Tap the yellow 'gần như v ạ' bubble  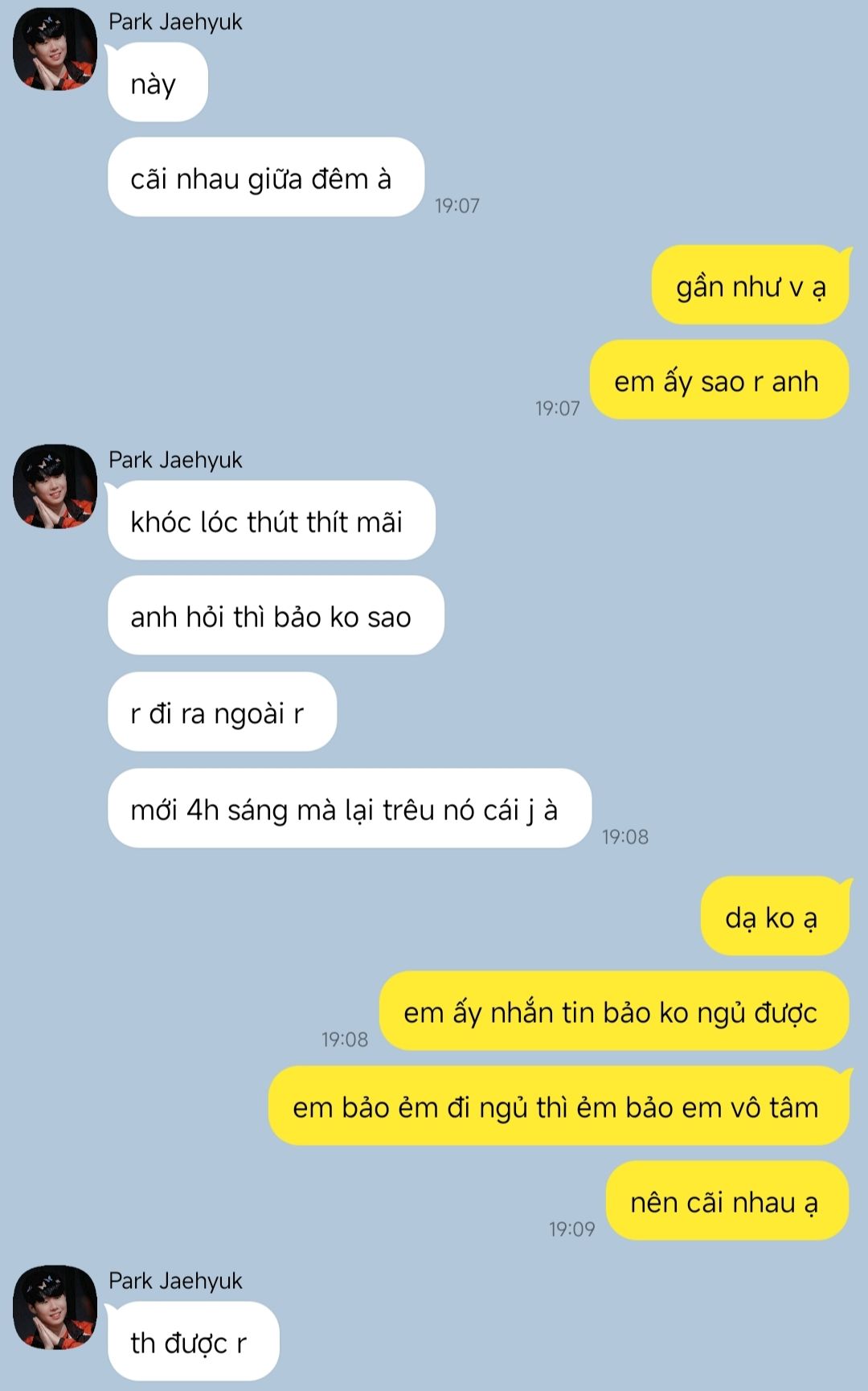751,285
